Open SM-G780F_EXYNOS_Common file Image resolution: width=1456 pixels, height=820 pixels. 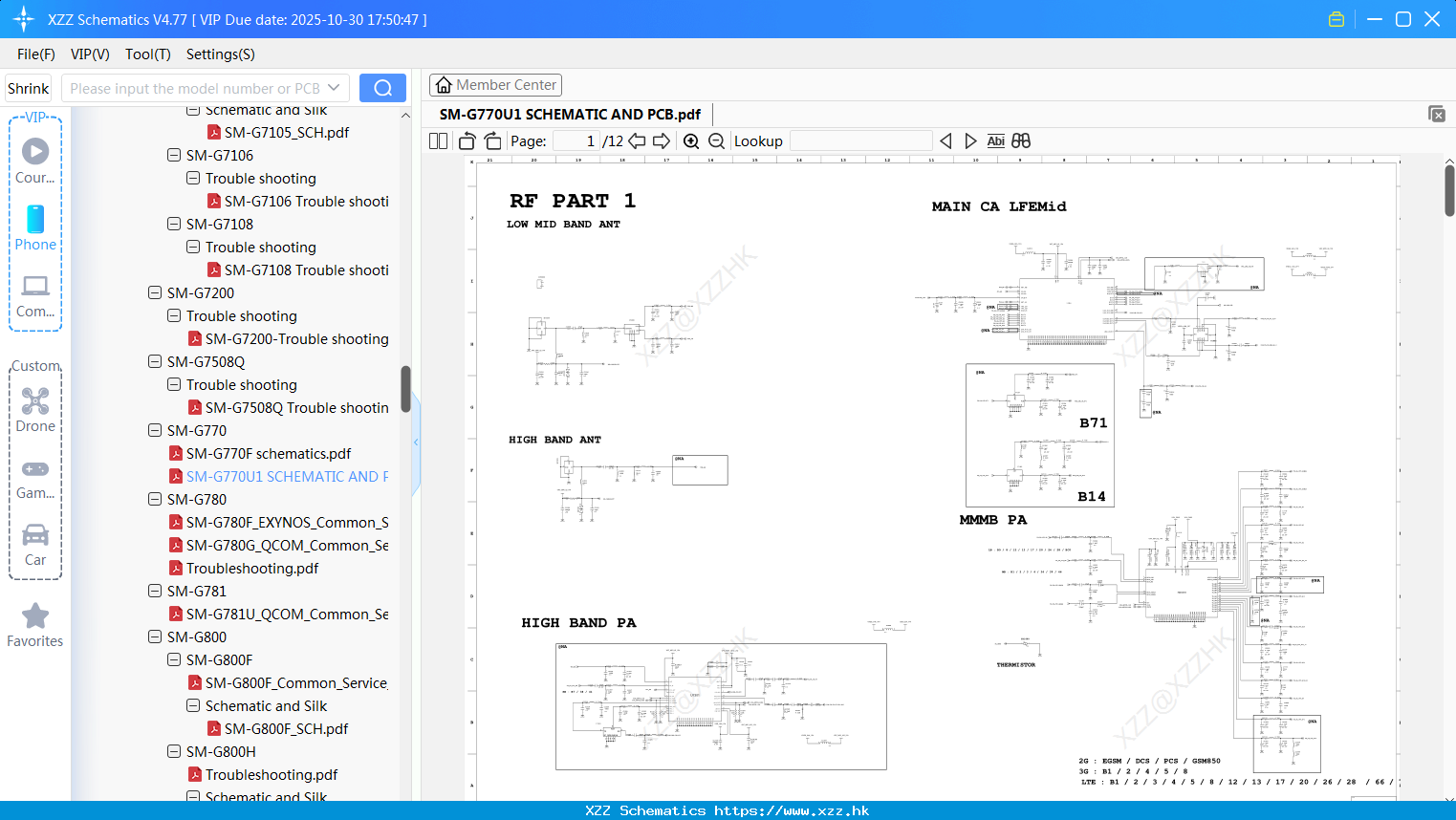click(278, 522)
